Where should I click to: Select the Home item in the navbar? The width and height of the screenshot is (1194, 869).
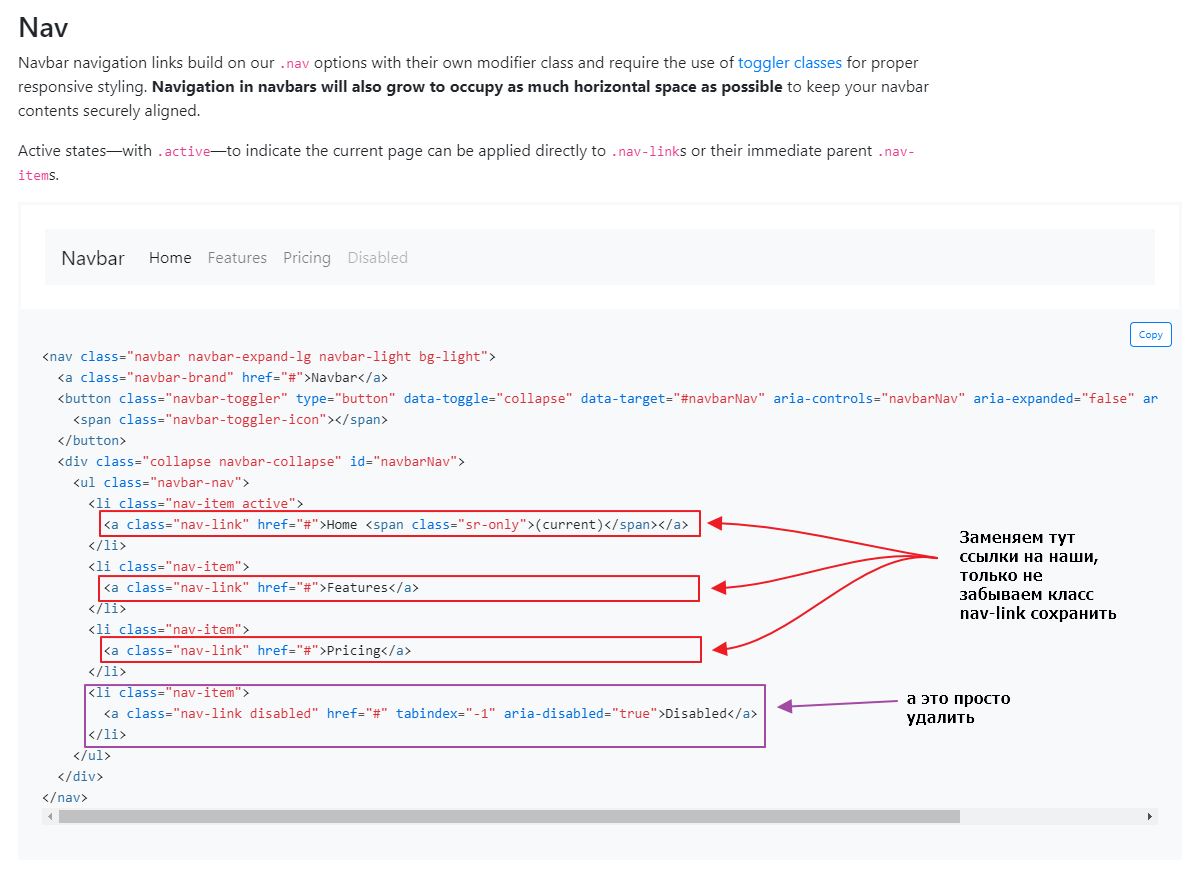pos(170,258)
